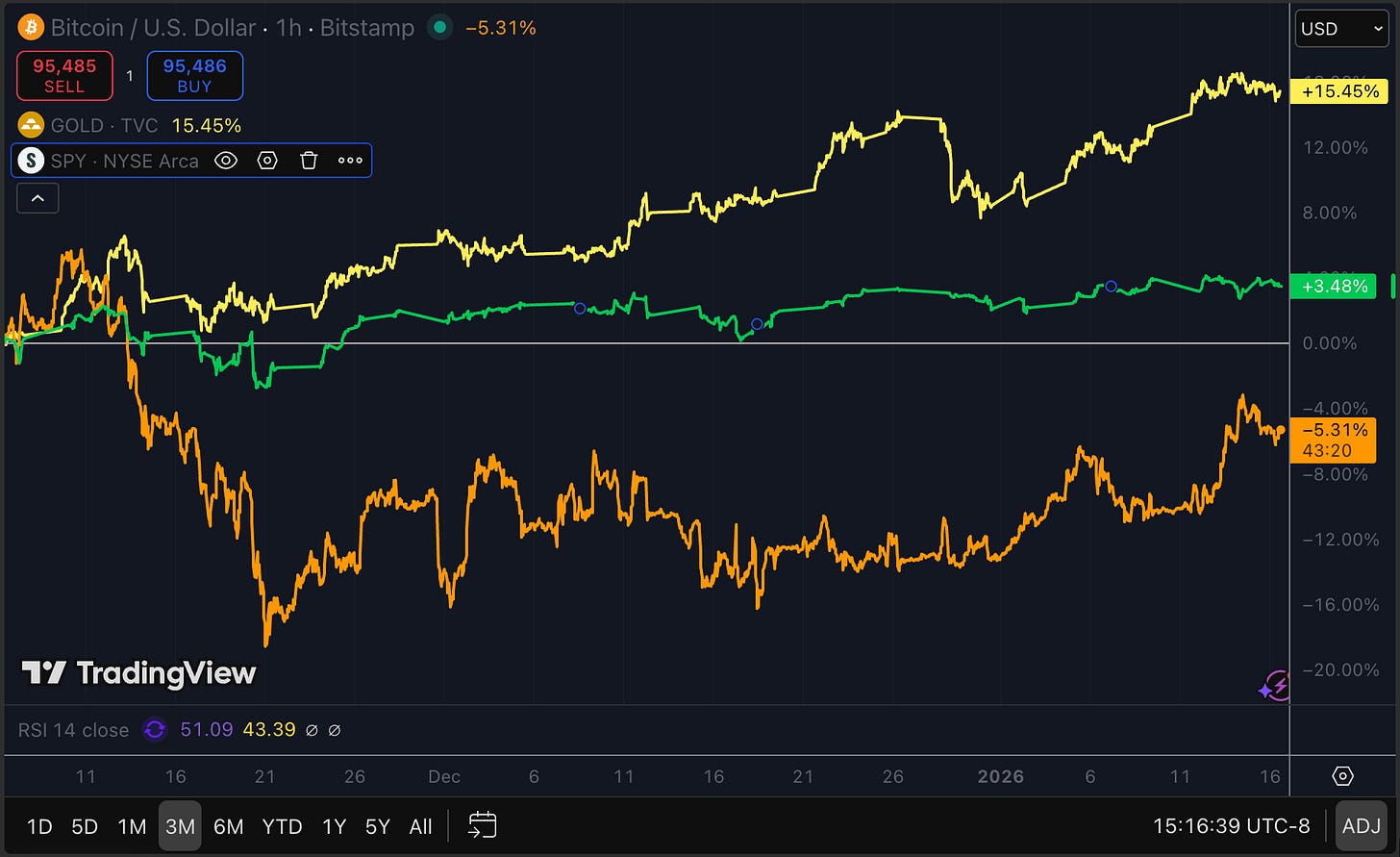Screen dimensions: 1400x857
Task: Open the go-to-date calendar icon
Action: point(483,826)
